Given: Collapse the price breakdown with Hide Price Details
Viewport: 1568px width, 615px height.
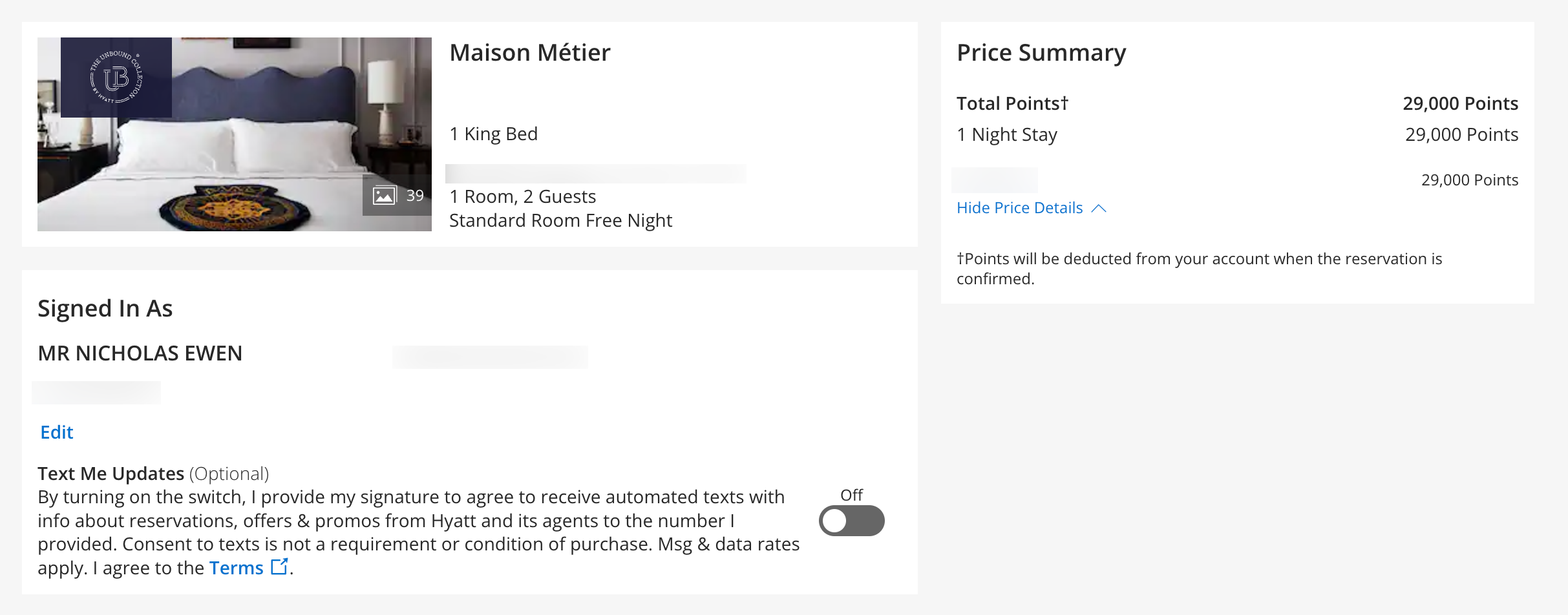Looking at the screenshot, I should [x=1020, y=208].
